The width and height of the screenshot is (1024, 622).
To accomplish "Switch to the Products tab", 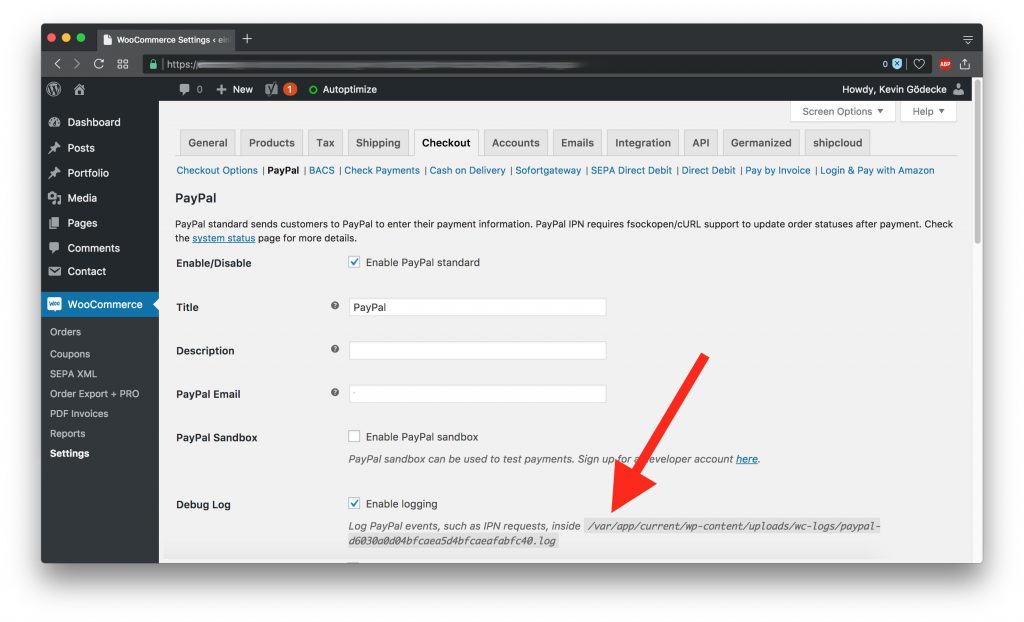I will (x=272, y=143).
